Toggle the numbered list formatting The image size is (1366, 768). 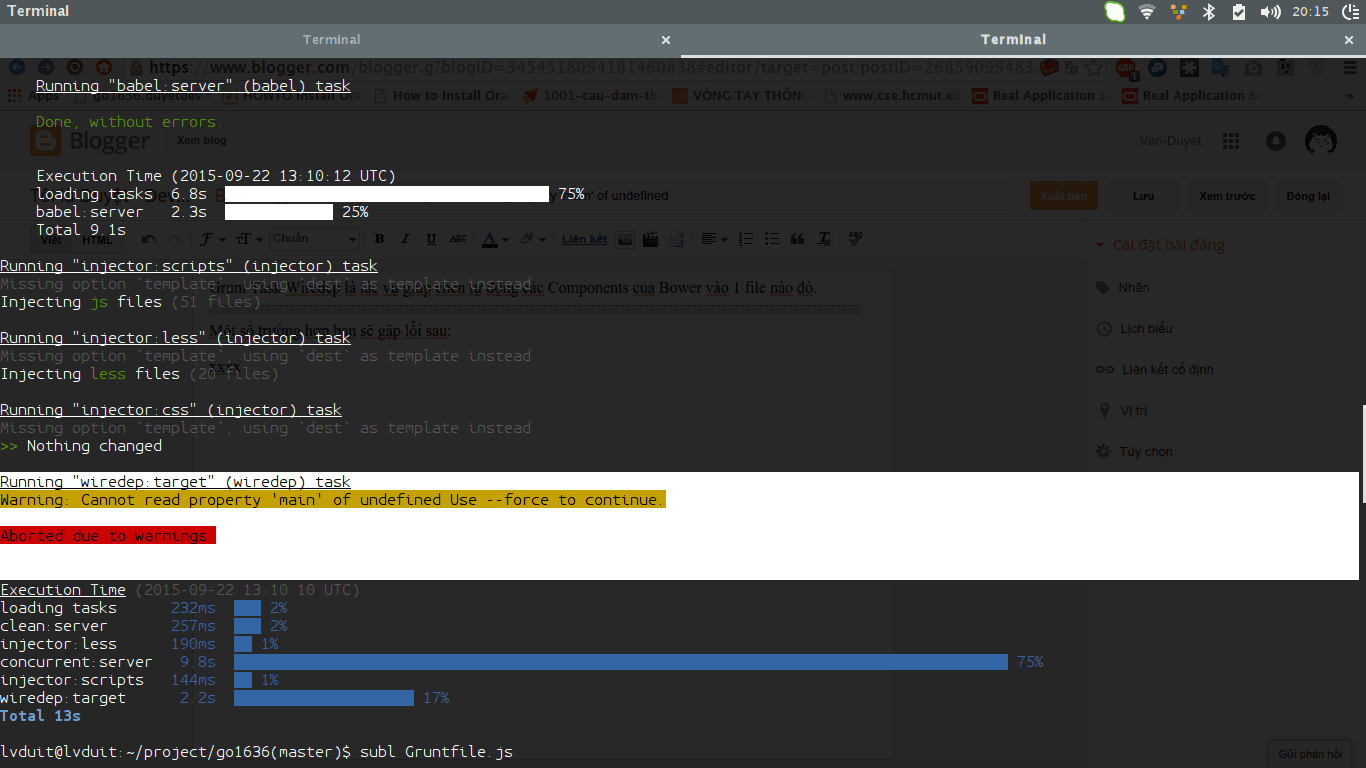tap(744, 238)
